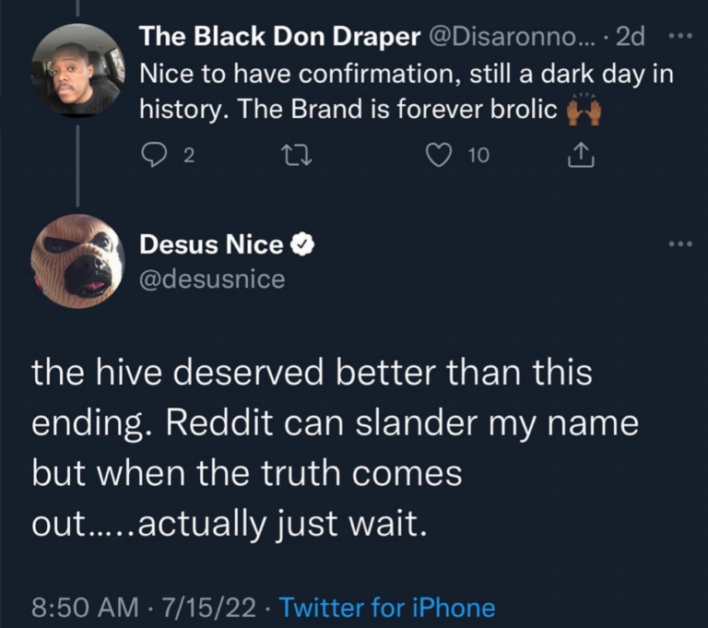Image resolution: width=708 pixels, height=628 pixels.
Task: Click the 8:50 AM 7/15/22 timestamp
Action: pyautogui.click(x=144, y=607)
